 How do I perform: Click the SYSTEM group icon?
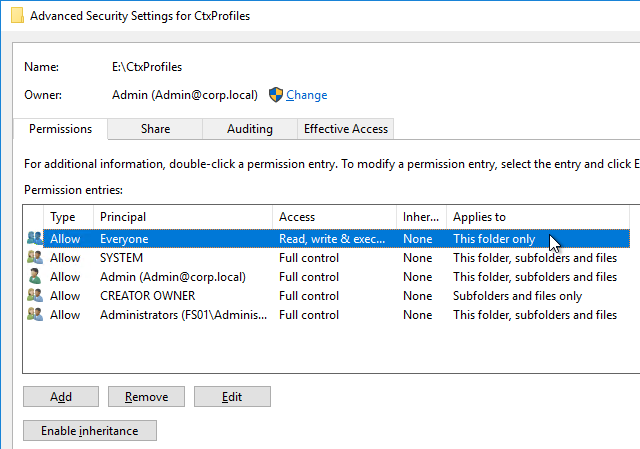click(x=35, y=258)
